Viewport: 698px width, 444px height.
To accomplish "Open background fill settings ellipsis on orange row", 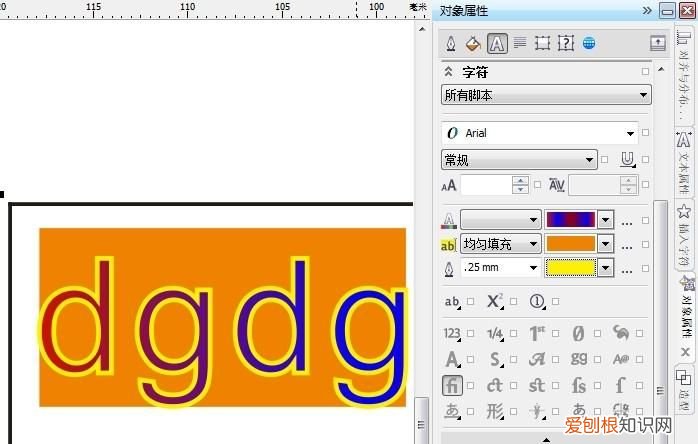I will (x=627, y=247).
